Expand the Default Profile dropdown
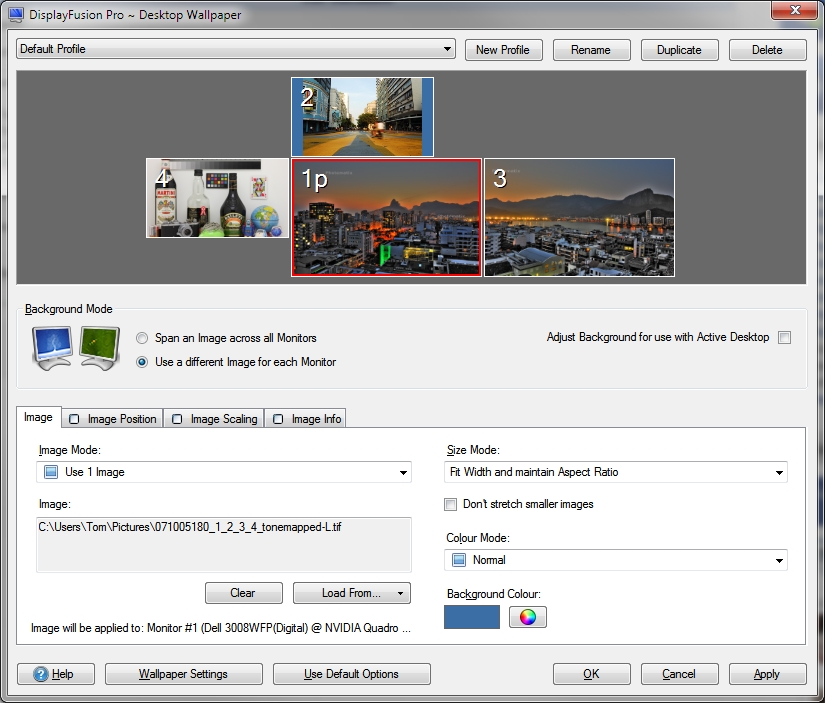Viewport: 825px width, 703px height. click(236, 49)
